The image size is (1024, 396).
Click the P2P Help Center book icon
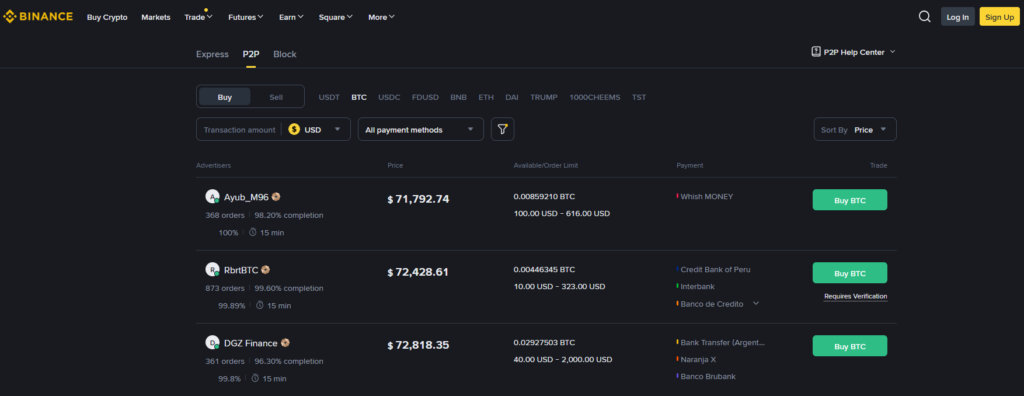coord(816,52)
